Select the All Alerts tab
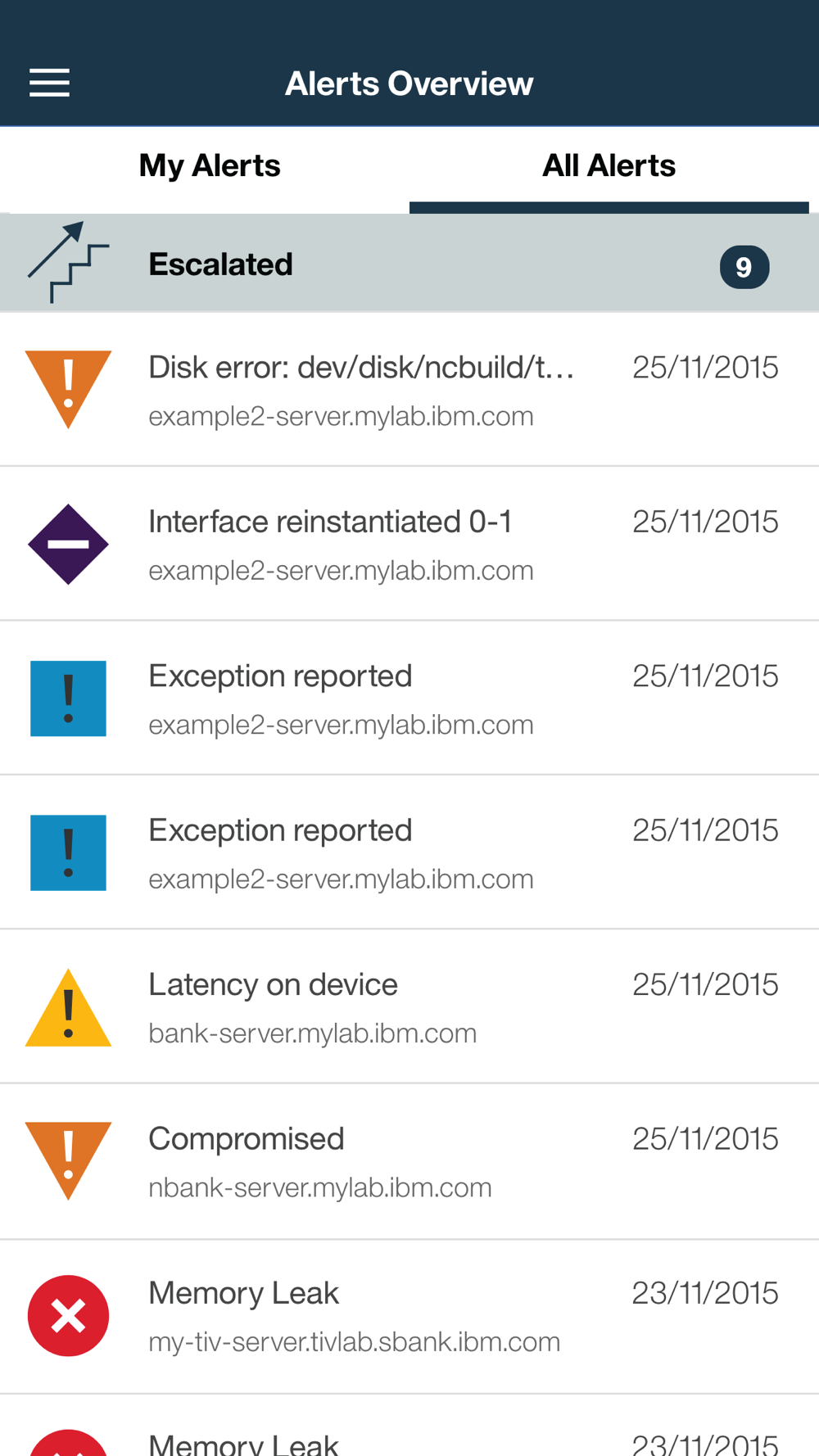 (x=609, y=166)
